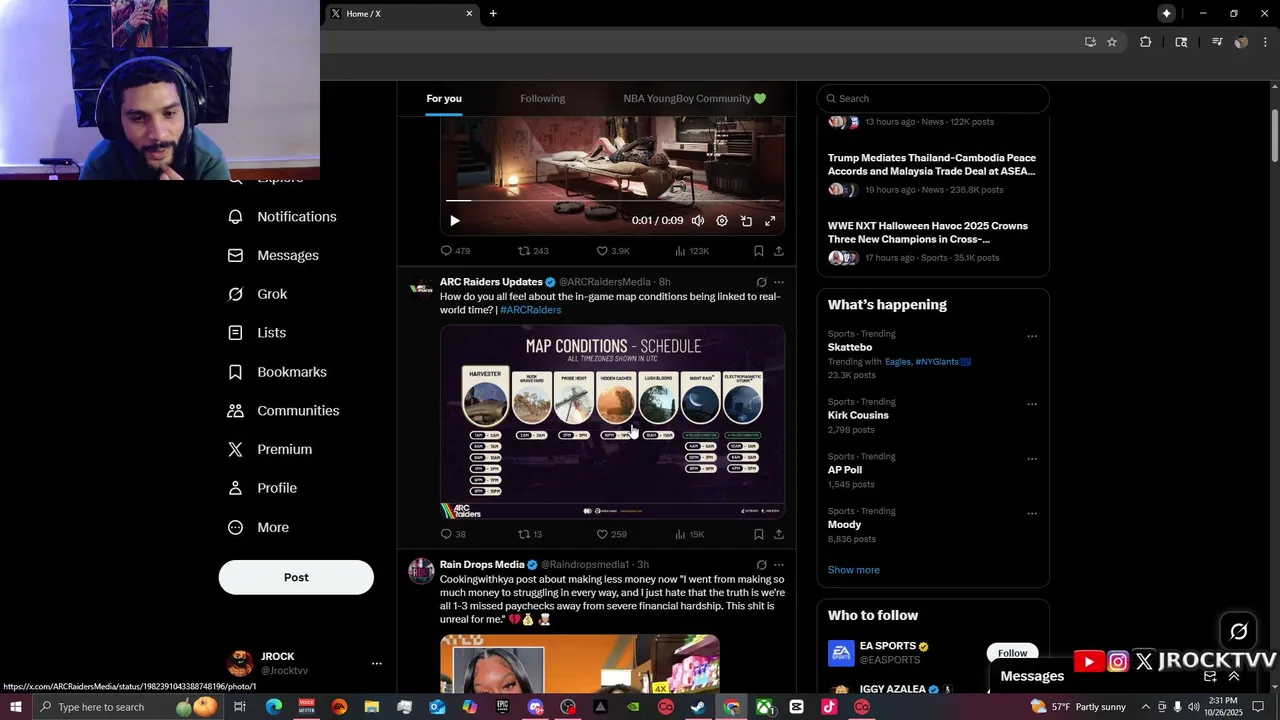Open the #ARCRaiders hashtag link
The image size is (1280, 720).
click(530, 310)
